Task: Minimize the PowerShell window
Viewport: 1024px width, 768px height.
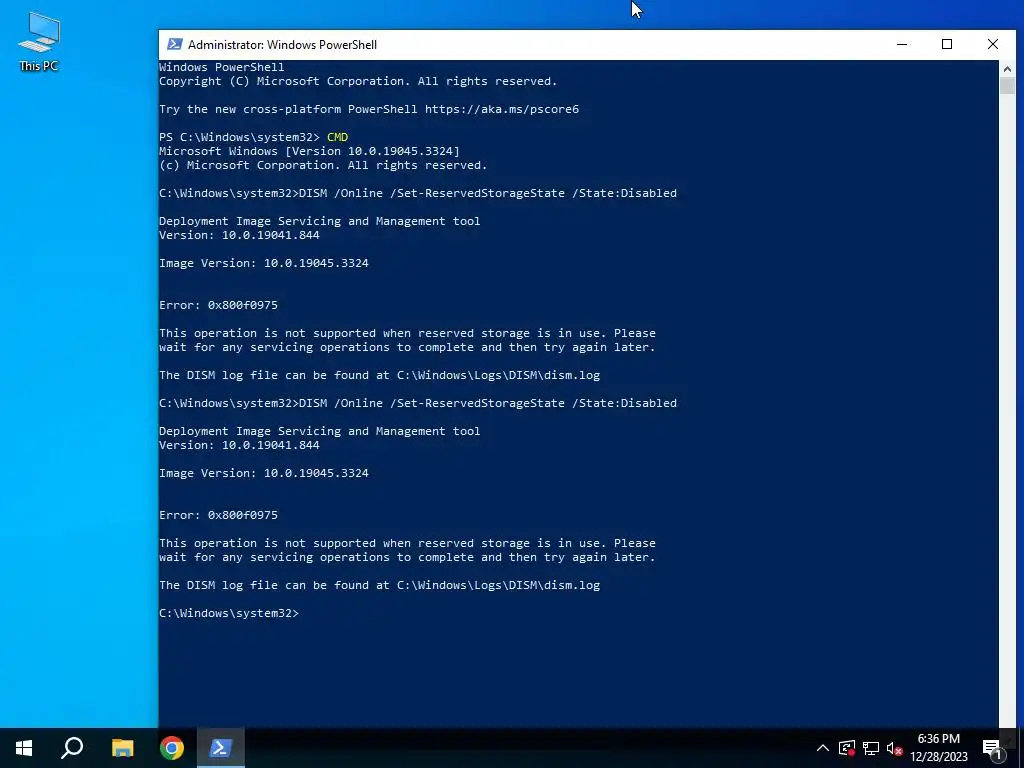Action: pyautogui.click(x=902, y=44)
